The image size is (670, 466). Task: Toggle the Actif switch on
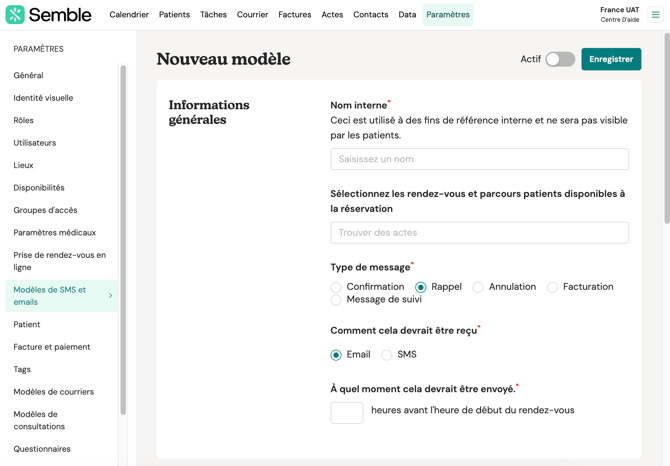(x=559, y=59)
